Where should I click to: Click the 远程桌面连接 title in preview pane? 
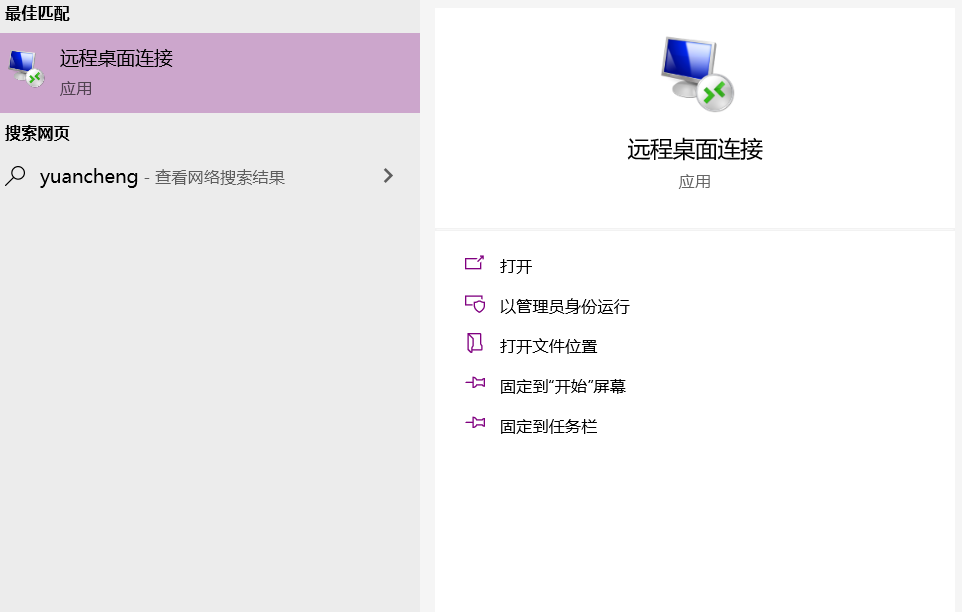(695, 149)
